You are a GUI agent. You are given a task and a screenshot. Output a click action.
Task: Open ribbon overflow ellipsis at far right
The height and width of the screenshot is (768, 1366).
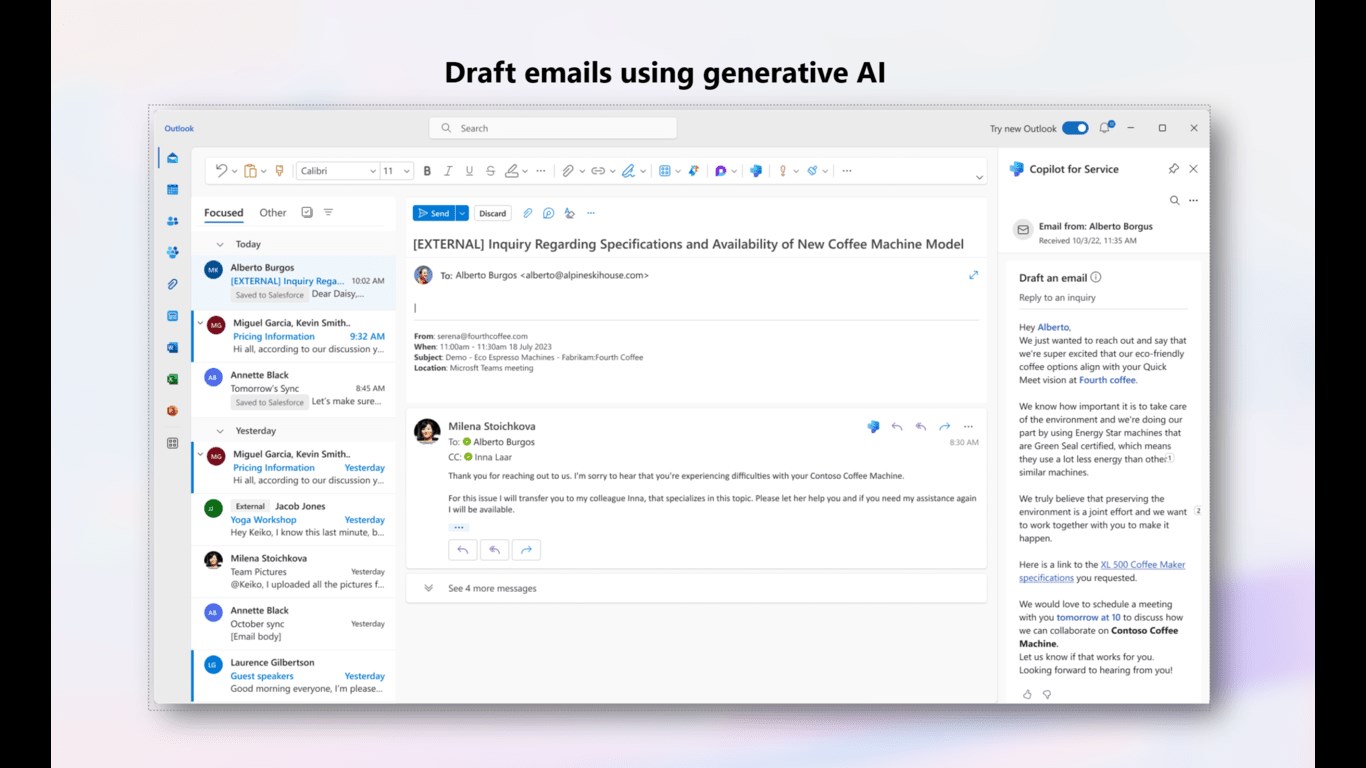coord(847,171)
